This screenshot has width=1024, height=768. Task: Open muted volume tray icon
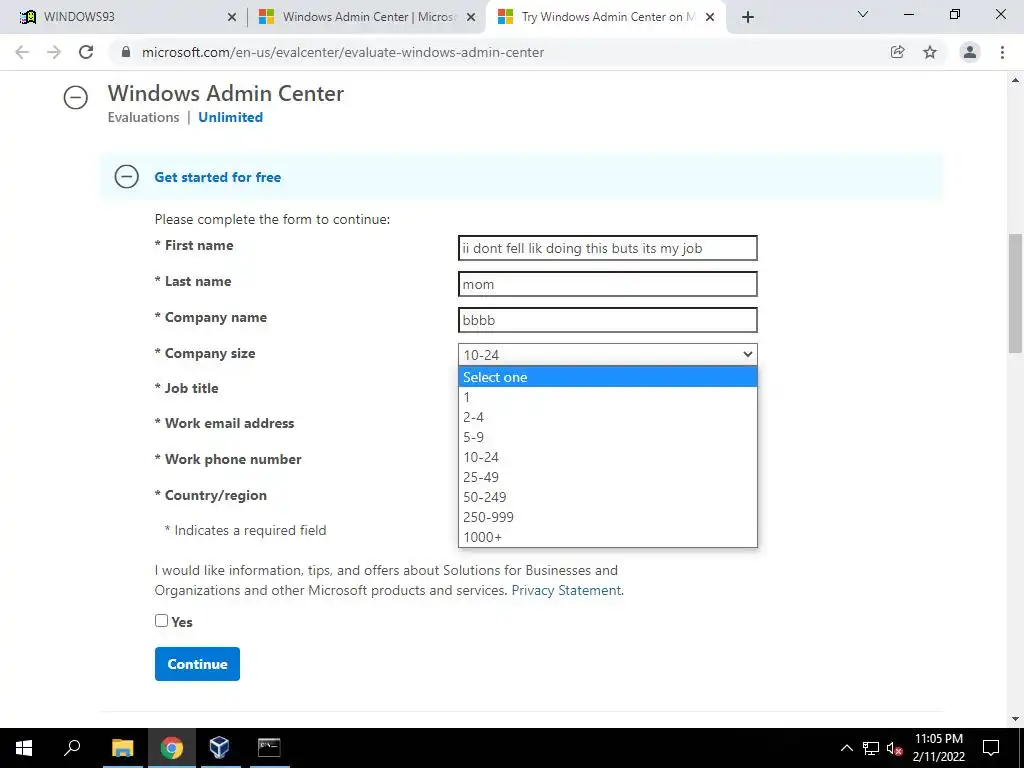pos(894,748)
